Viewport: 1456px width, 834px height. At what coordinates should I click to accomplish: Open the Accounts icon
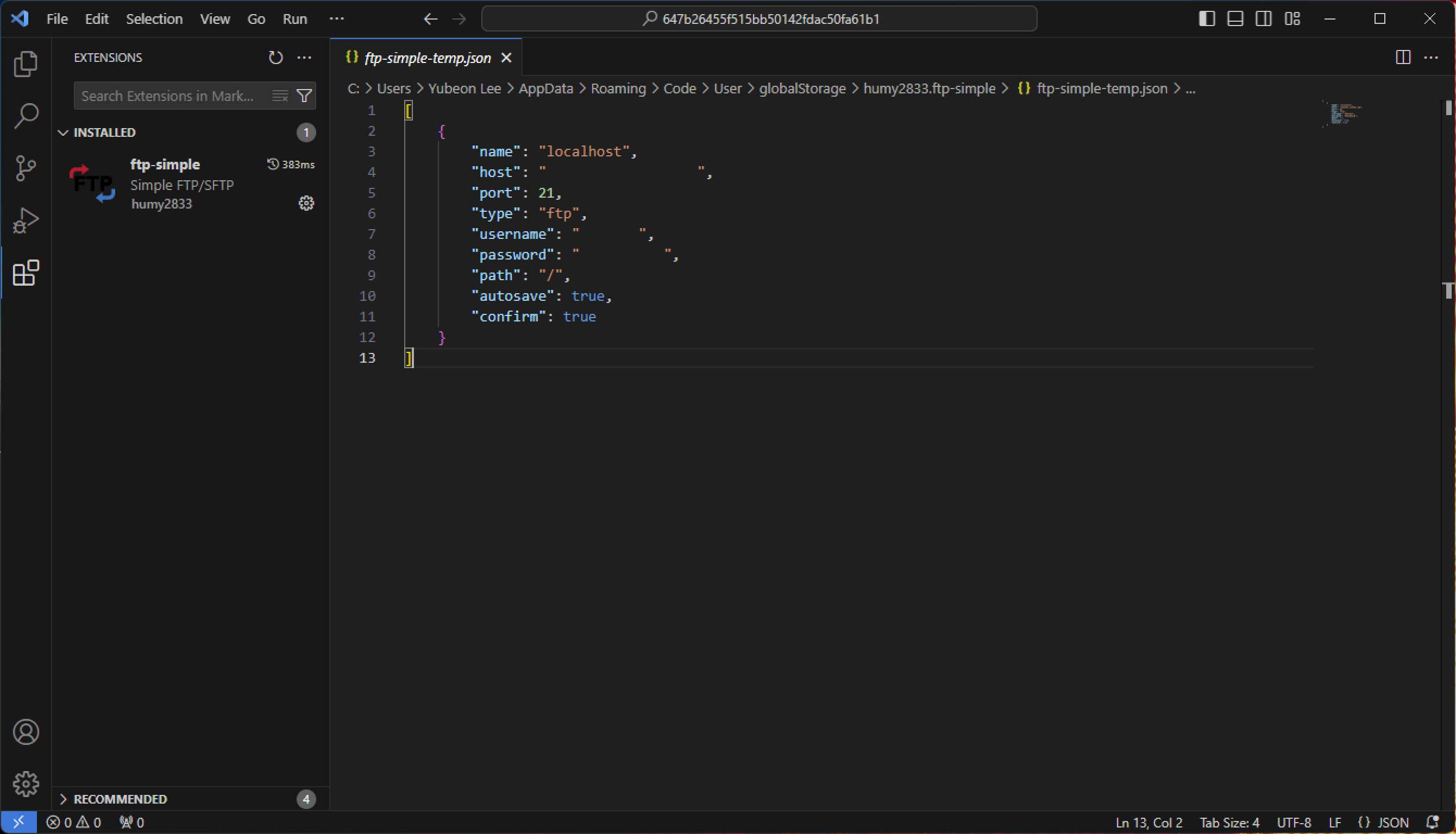click(x=26, y=732)
